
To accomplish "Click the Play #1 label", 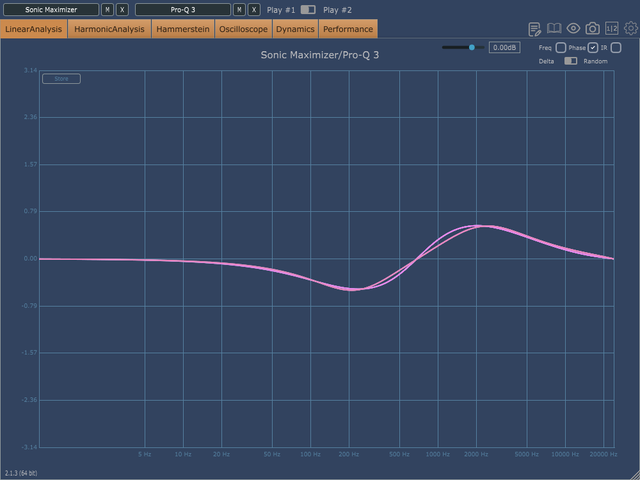I will [x=281, y=10].
